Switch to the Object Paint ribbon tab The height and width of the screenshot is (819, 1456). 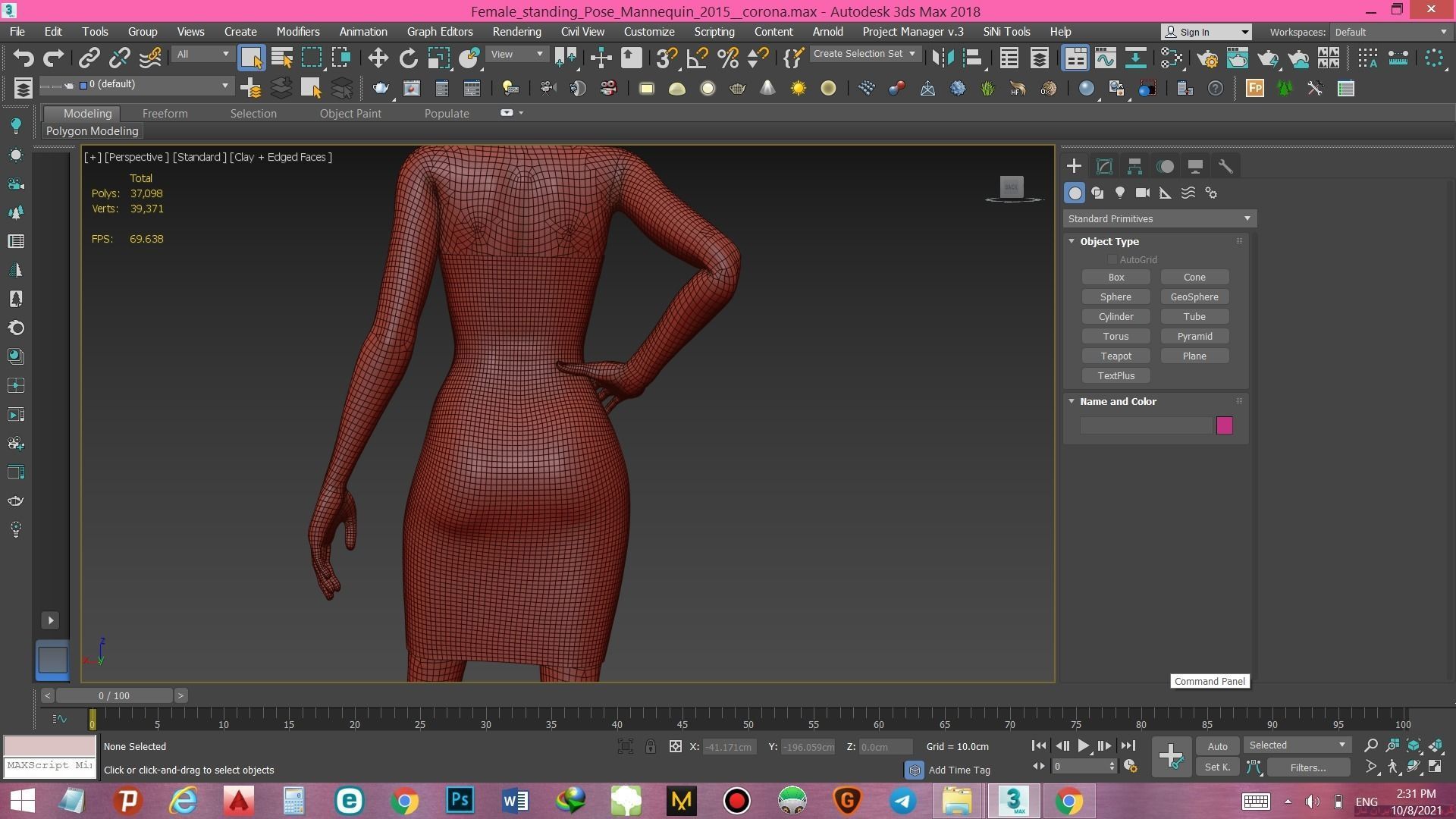(x=350, y=113)
